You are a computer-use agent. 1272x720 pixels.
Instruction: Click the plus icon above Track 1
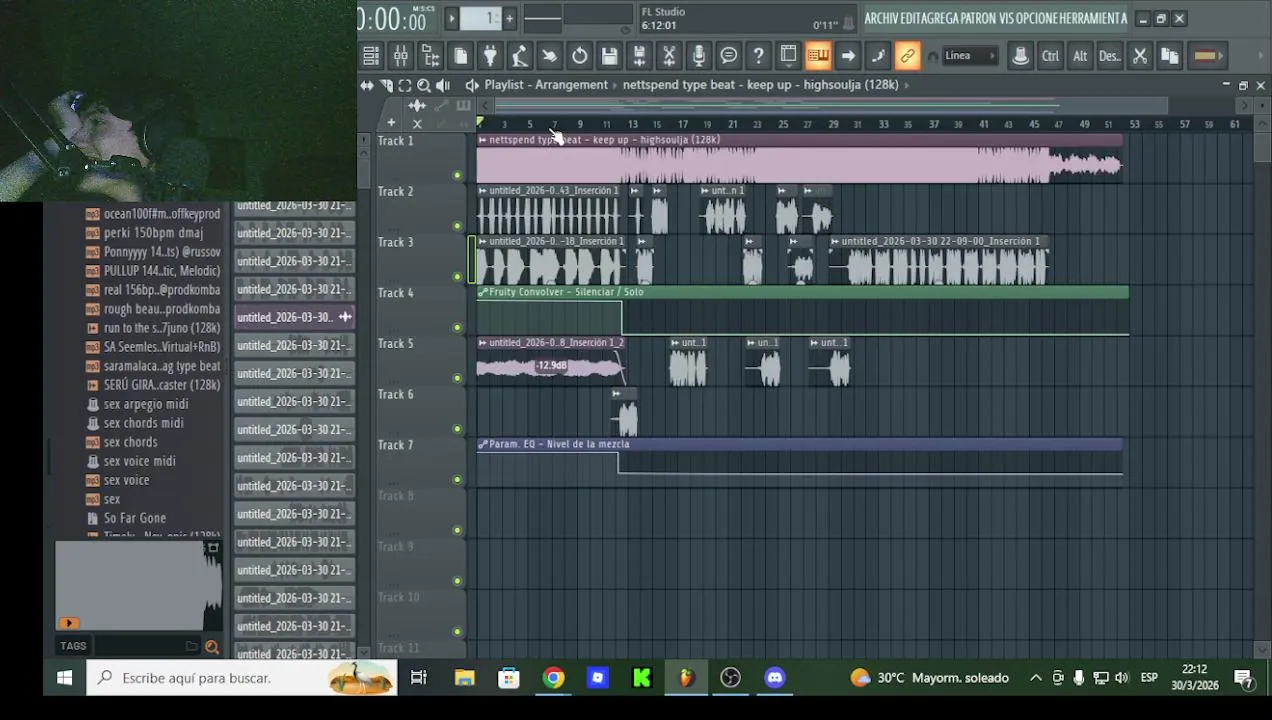(x=391, y=123)
